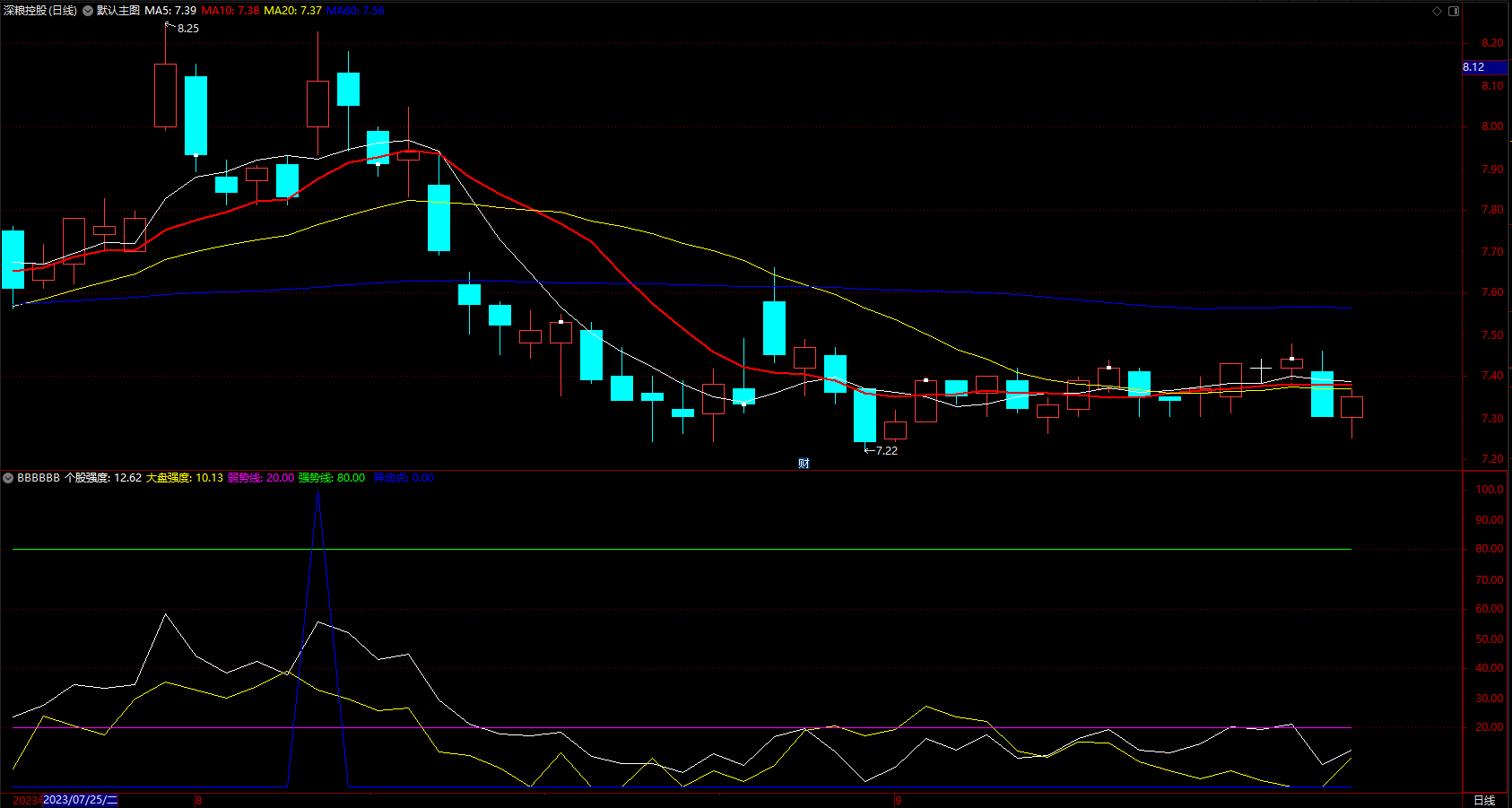Select the 强势线: 80.00 label
The width and height of the screenshot is (1512, 808).
pyautogui.click(x=332, y=478)
